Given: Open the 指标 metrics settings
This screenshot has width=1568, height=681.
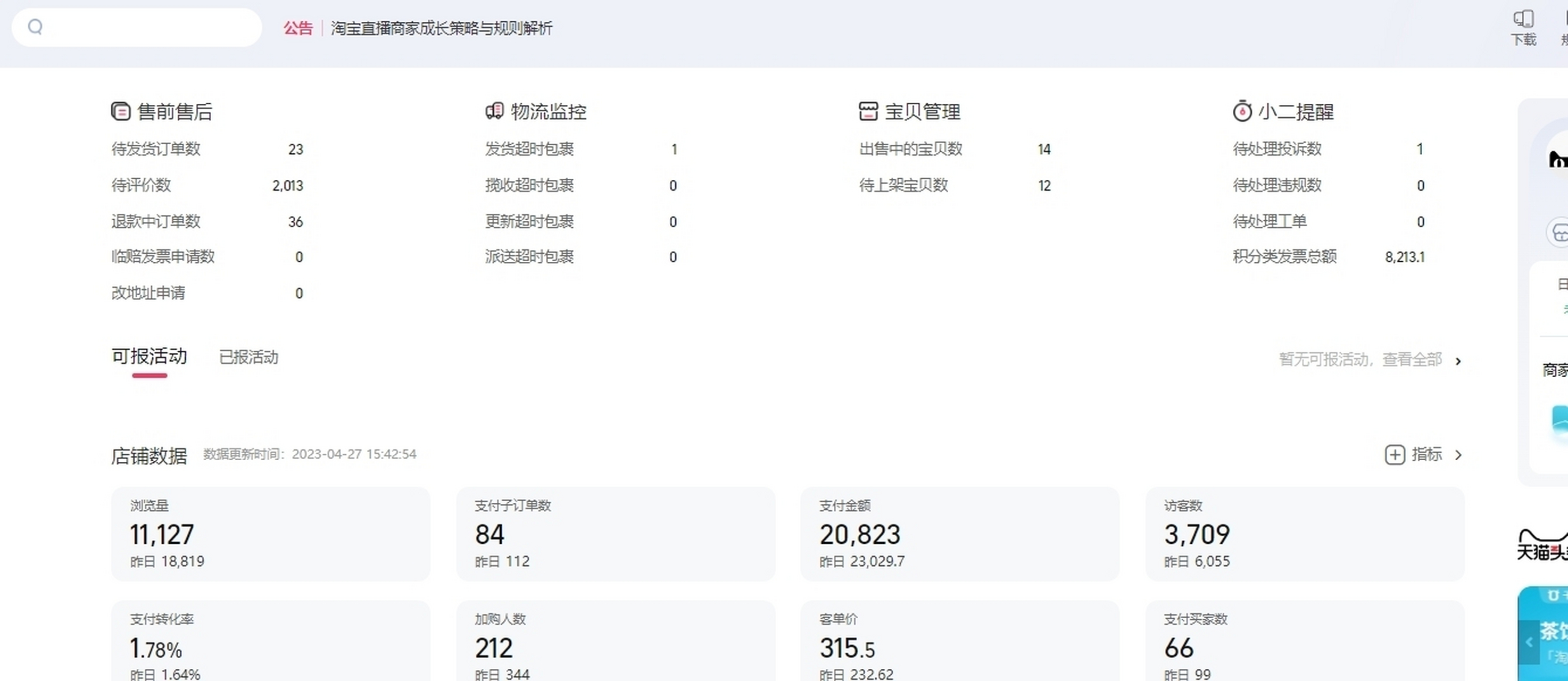Looking at the screenshot, I should tap(1427, 454).
